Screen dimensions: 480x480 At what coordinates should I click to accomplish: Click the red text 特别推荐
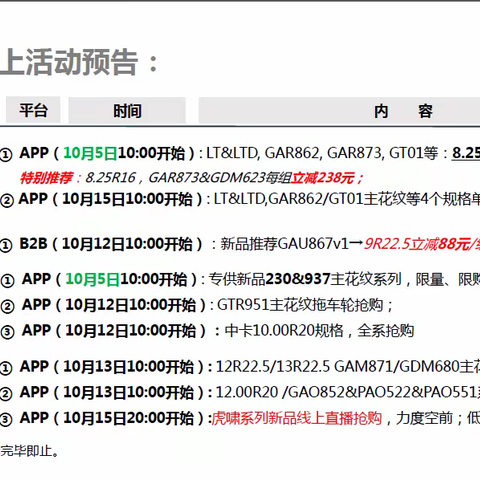point(46,178)
